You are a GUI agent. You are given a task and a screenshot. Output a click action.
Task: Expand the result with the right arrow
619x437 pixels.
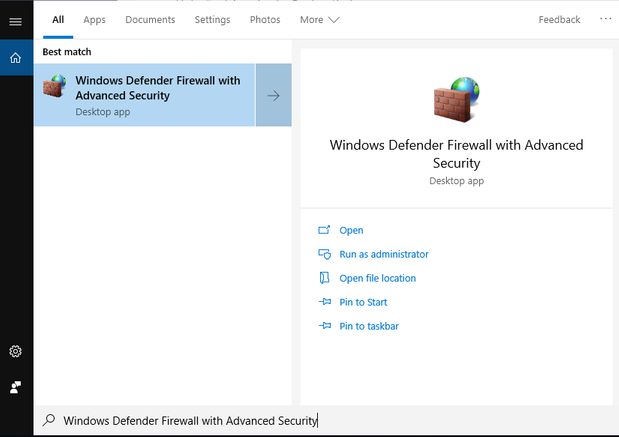click(x=274, y=95)
